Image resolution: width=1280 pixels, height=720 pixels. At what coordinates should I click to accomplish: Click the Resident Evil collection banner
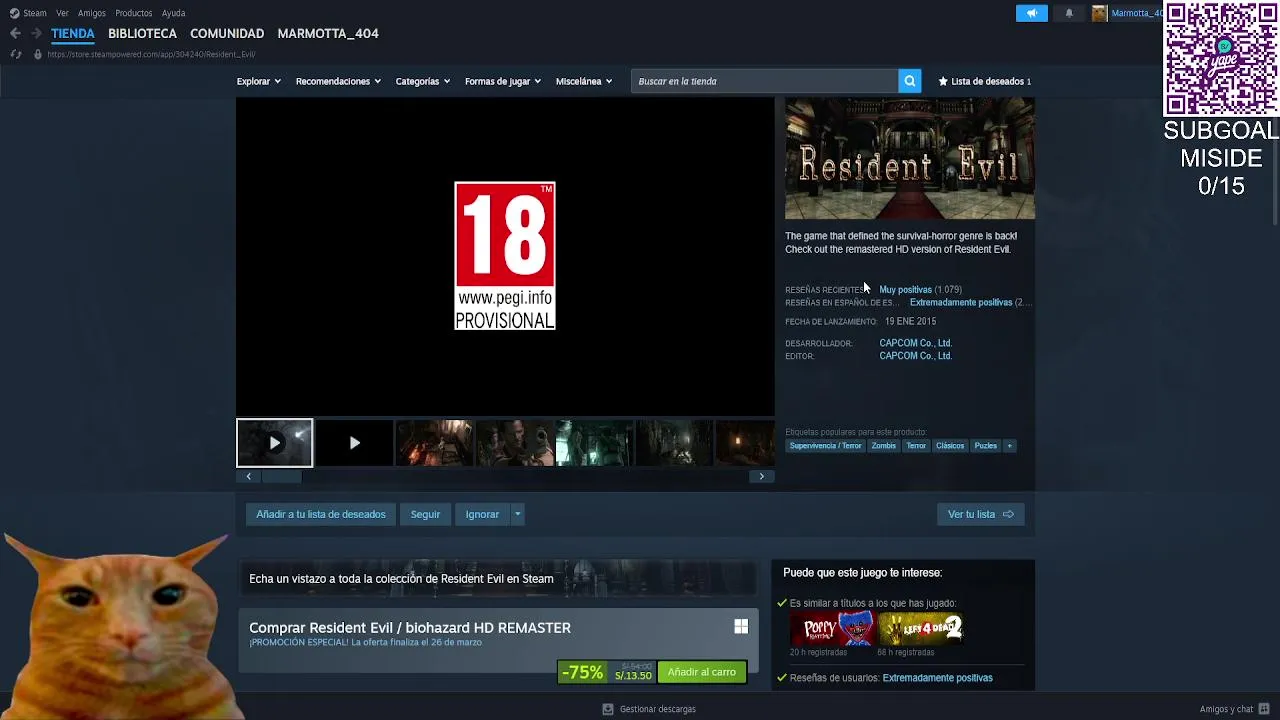pos(498,578)
